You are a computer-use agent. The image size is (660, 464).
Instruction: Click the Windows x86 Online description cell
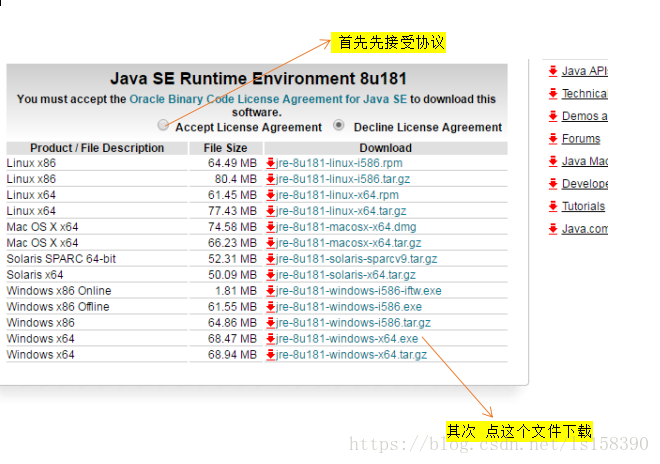[x=97, y=291]
